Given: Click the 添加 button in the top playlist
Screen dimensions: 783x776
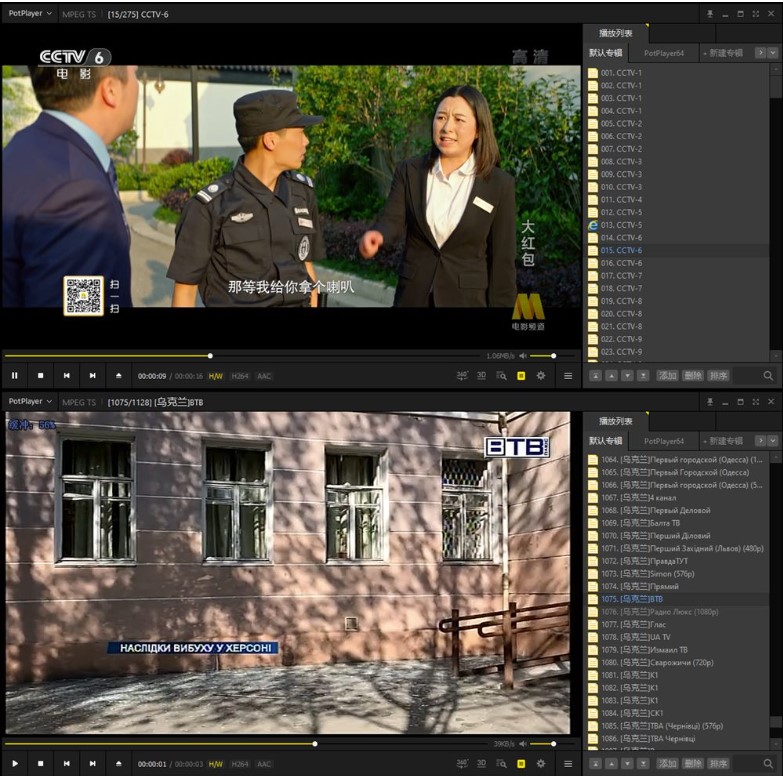Looking at the screenshot, I should [x=667, y=376].
